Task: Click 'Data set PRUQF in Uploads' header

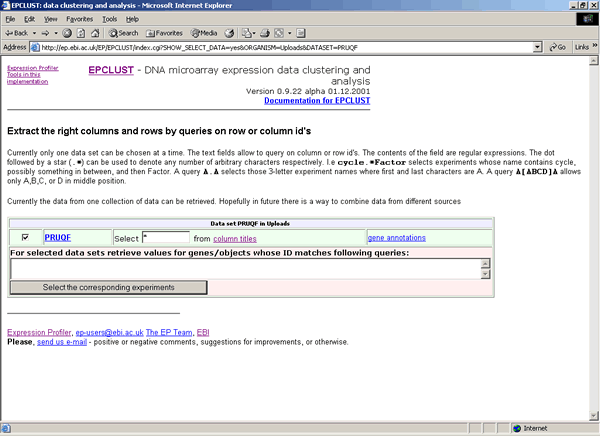Action: point(250,224)
